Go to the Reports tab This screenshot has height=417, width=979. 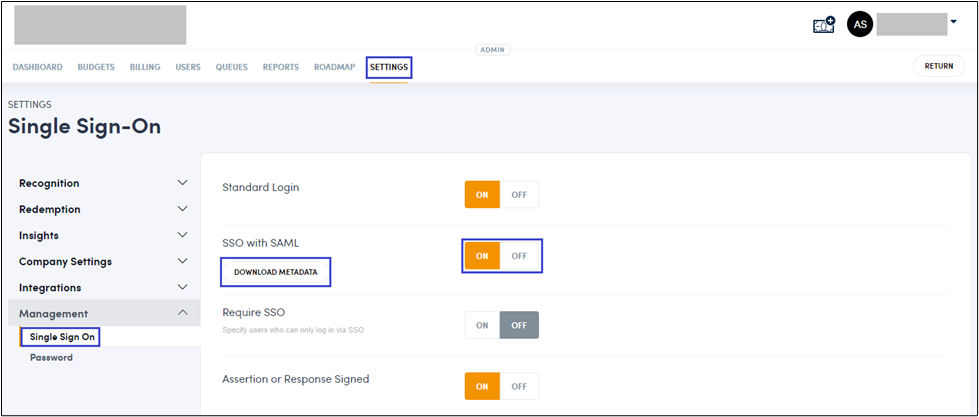tap(281, 67)
